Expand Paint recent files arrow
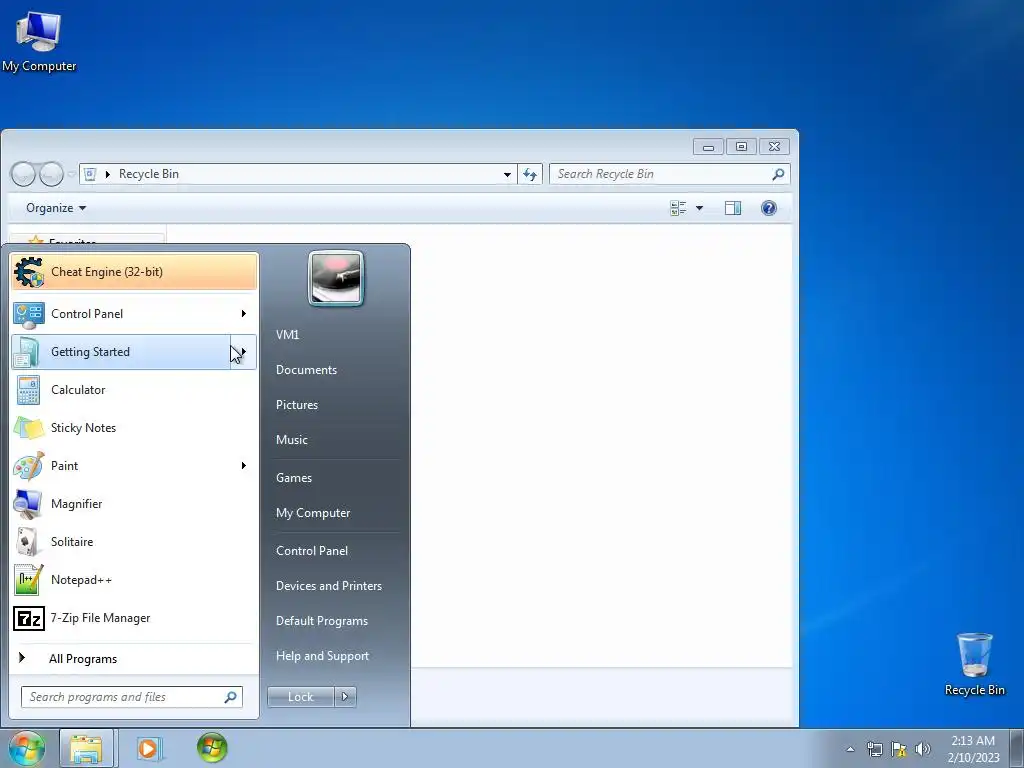 (x=244, y=466)
